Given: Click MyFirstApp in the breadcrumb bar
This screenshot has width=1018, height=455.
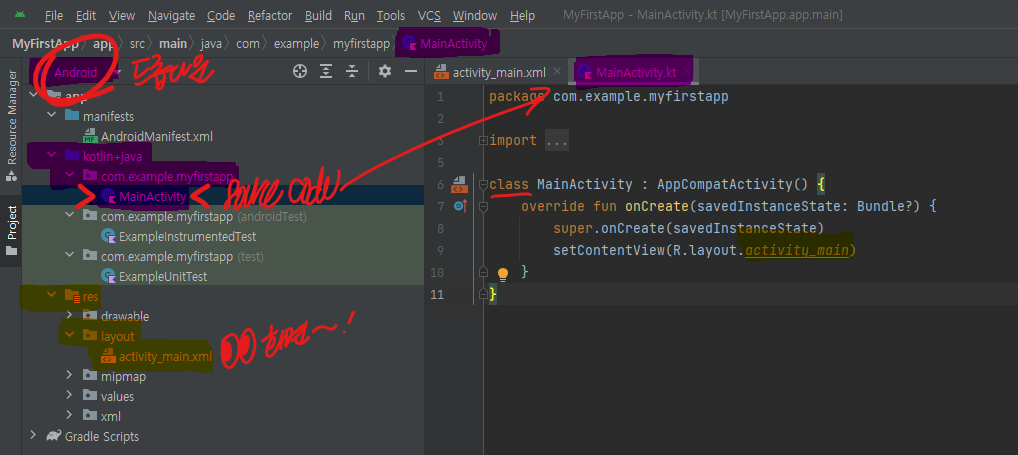Looking at the screenshot, I should pos(44,44).
